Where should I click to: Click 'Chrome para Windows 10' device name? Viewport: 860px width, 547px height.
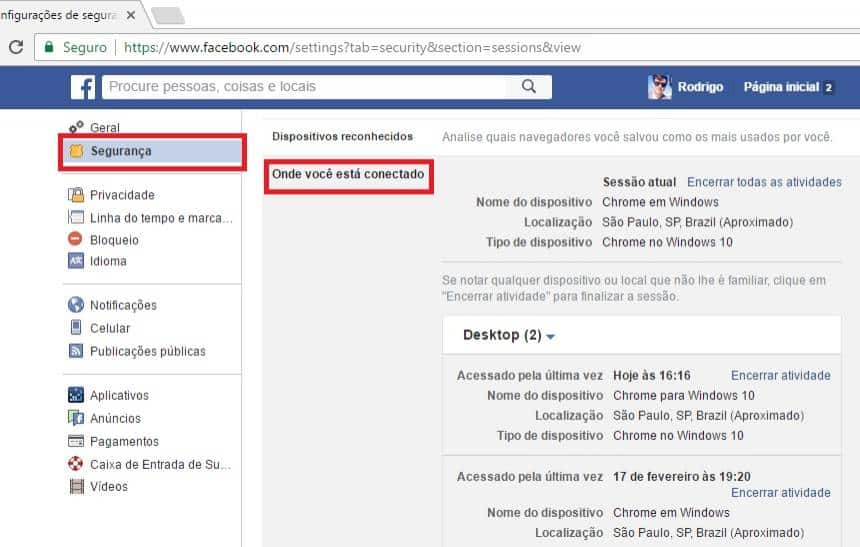point(684,395)
